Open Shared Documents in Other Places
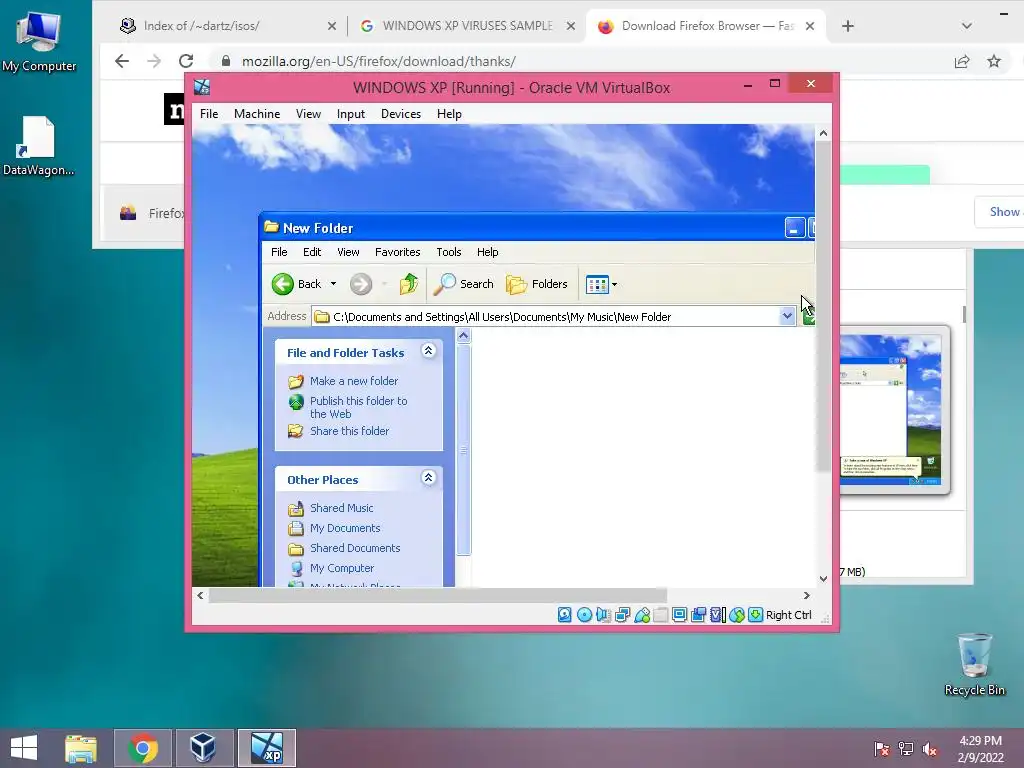The width and height of the screenshot is (1024, 768). [355, 548]
